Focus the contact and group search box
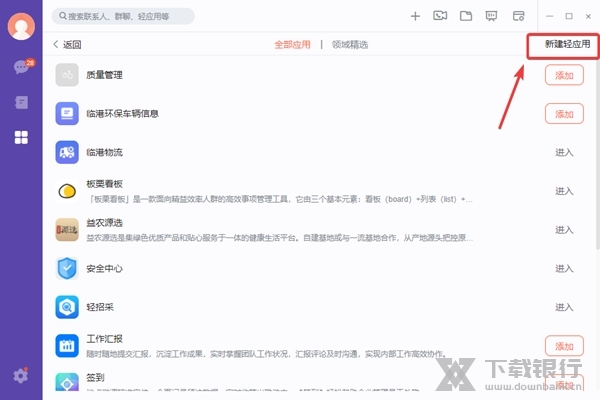 123,16
